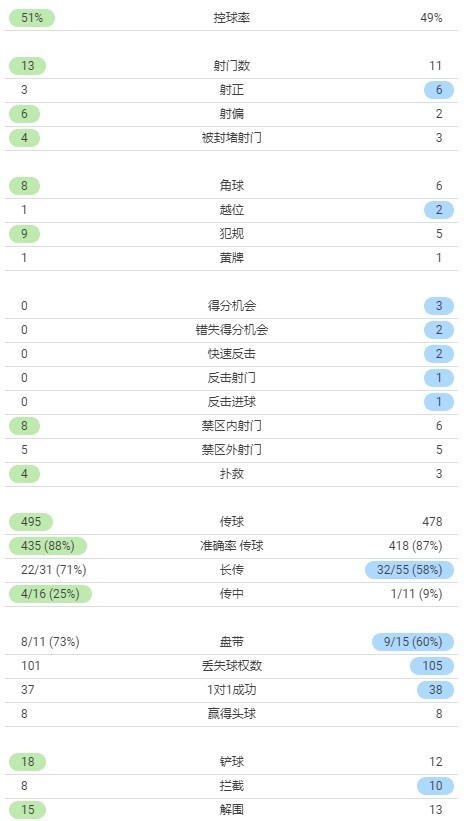The width and height of the screenshot is (466, 821).
Task: Click the blue 32/55 (58%) long-pass badge
Action: pos(409,570)
